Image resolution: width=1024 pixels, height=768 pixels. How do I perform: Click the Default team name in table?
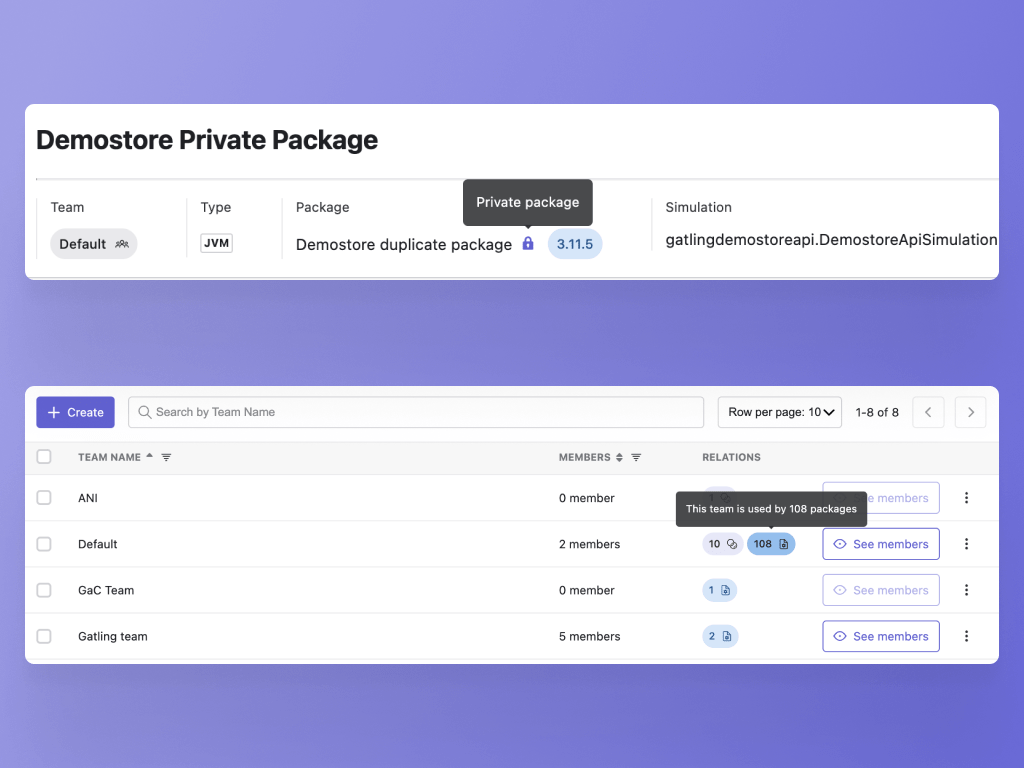pyautogui.click(x=97, y=544)
